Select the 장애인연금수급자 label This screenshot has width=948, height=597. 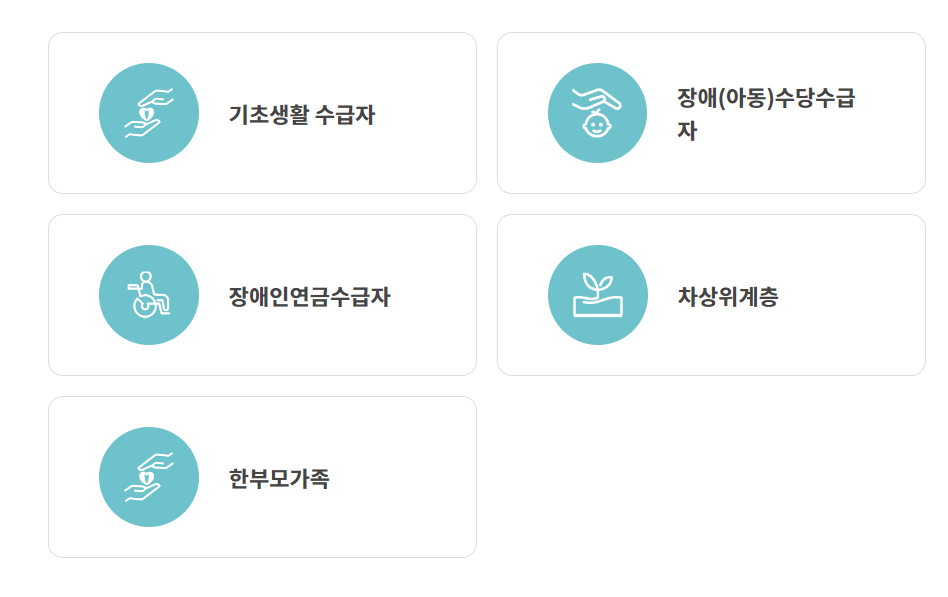point(310,296)
